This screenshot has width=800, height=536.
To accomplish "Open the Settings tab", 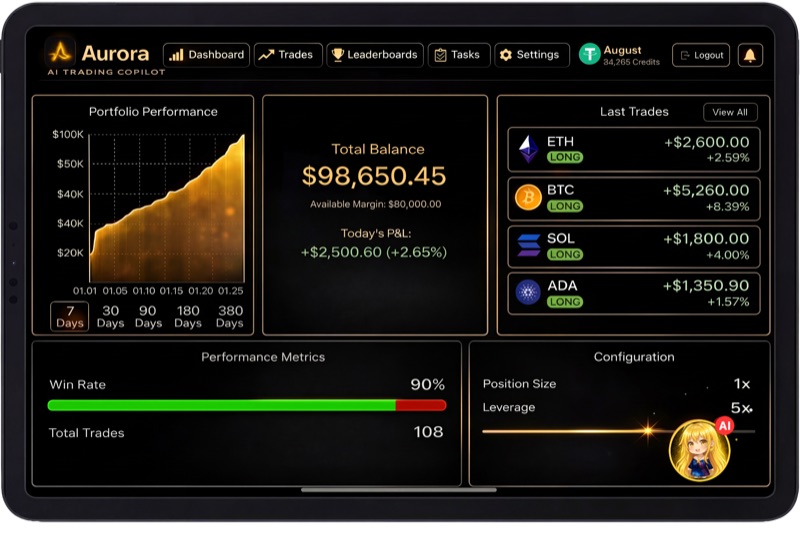I will [x=532, y=55].
